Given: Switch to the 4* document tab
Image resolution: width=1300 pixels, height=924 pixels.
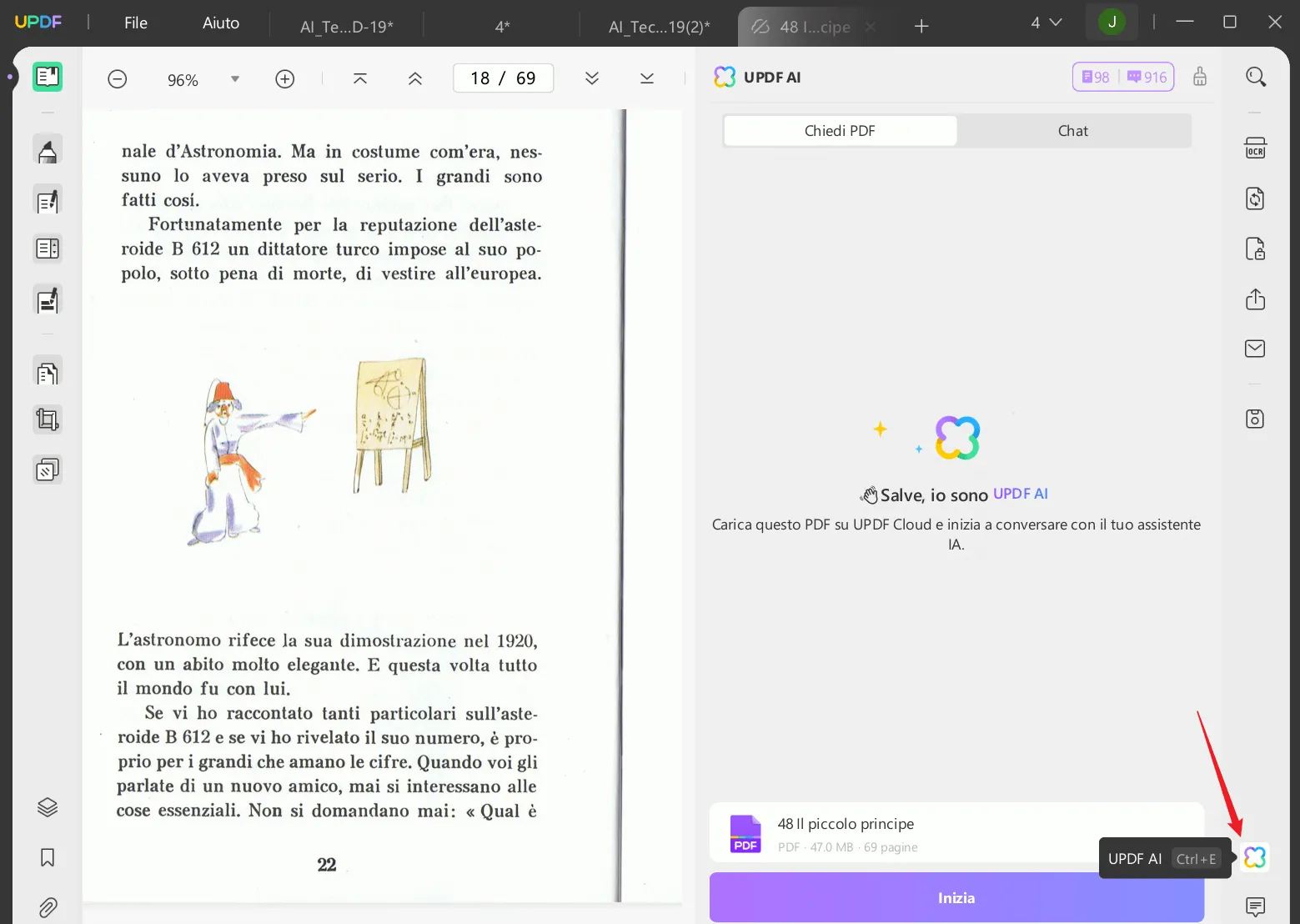Looking at the screenshot, I should (x=502, y=27).
